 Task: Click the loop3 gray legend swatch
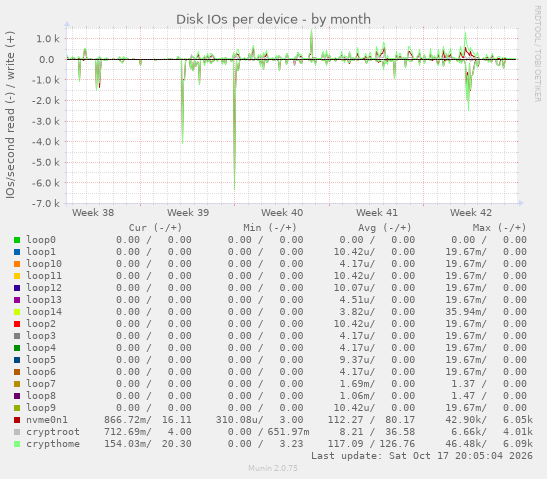[x=17, y=336]
